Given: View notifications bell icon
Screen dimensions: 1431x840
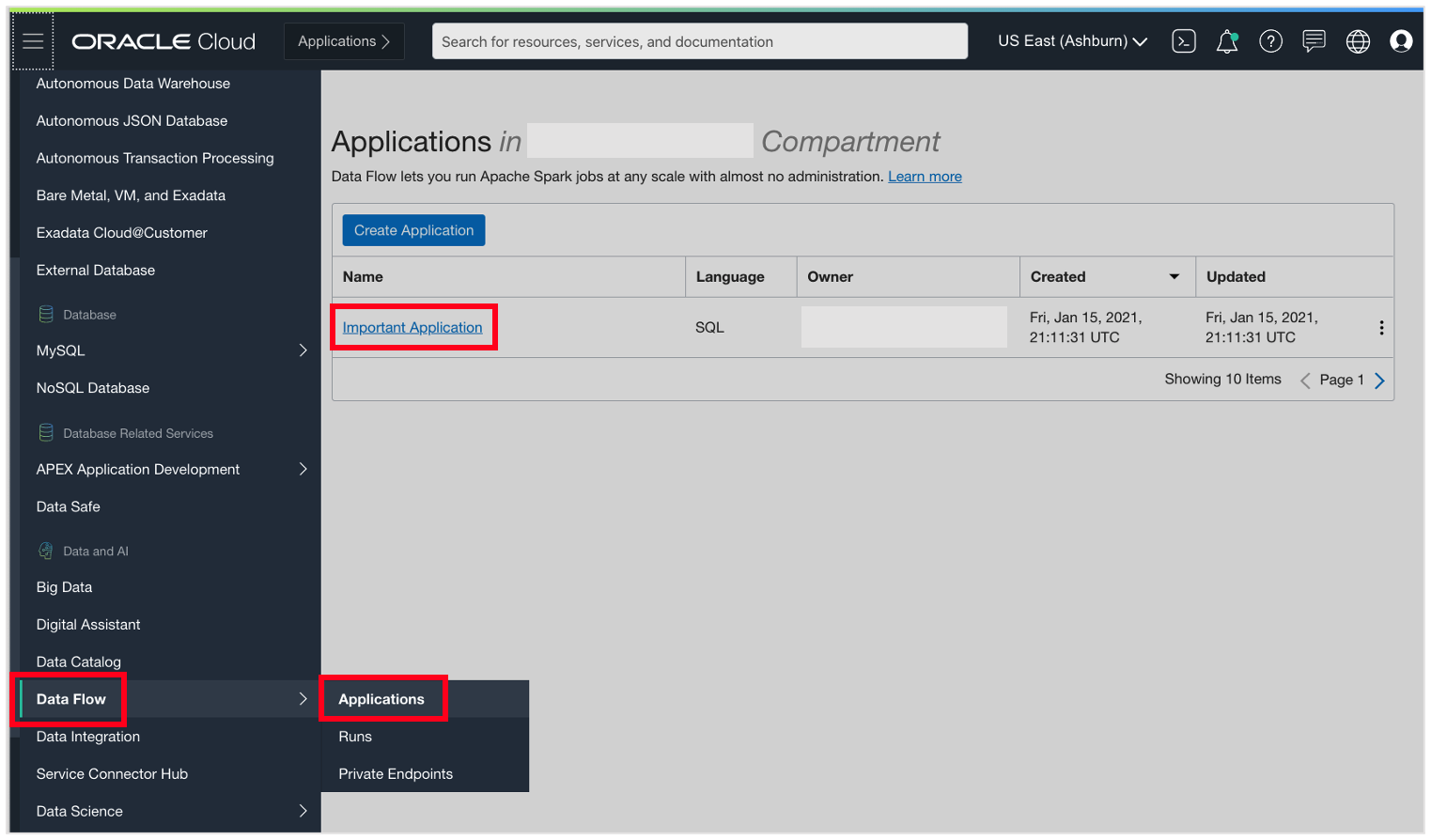Looking at the screenshot, I should click(x=1227, y=41).
